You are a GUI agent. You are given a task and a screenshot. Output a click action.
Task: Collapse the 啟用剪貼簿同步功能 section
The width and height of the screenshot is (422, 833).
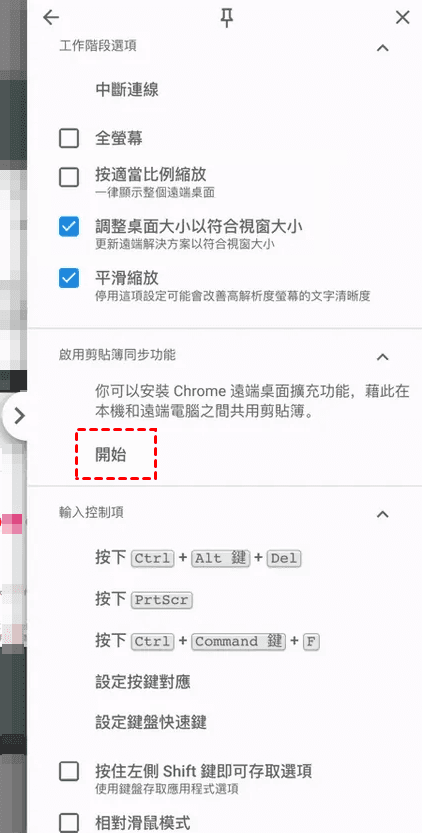tap(382, 356)
